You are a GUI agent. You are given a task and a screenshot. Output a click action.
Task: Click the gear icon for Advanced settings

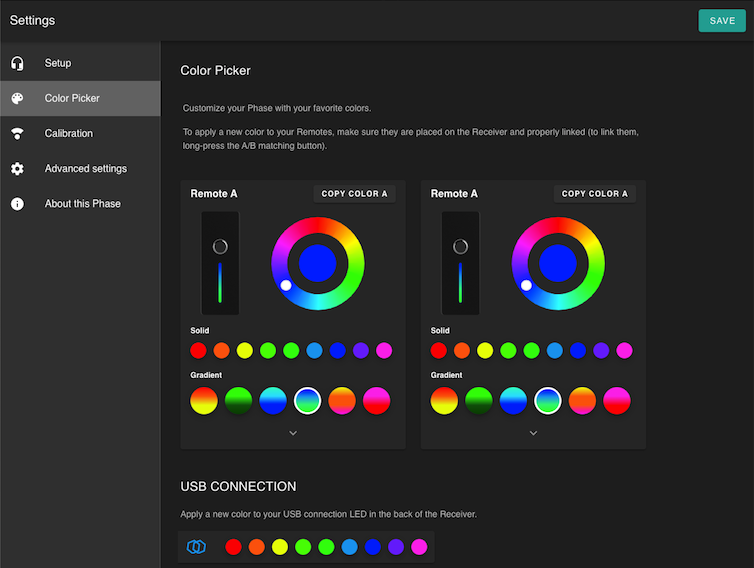[17, 169]
